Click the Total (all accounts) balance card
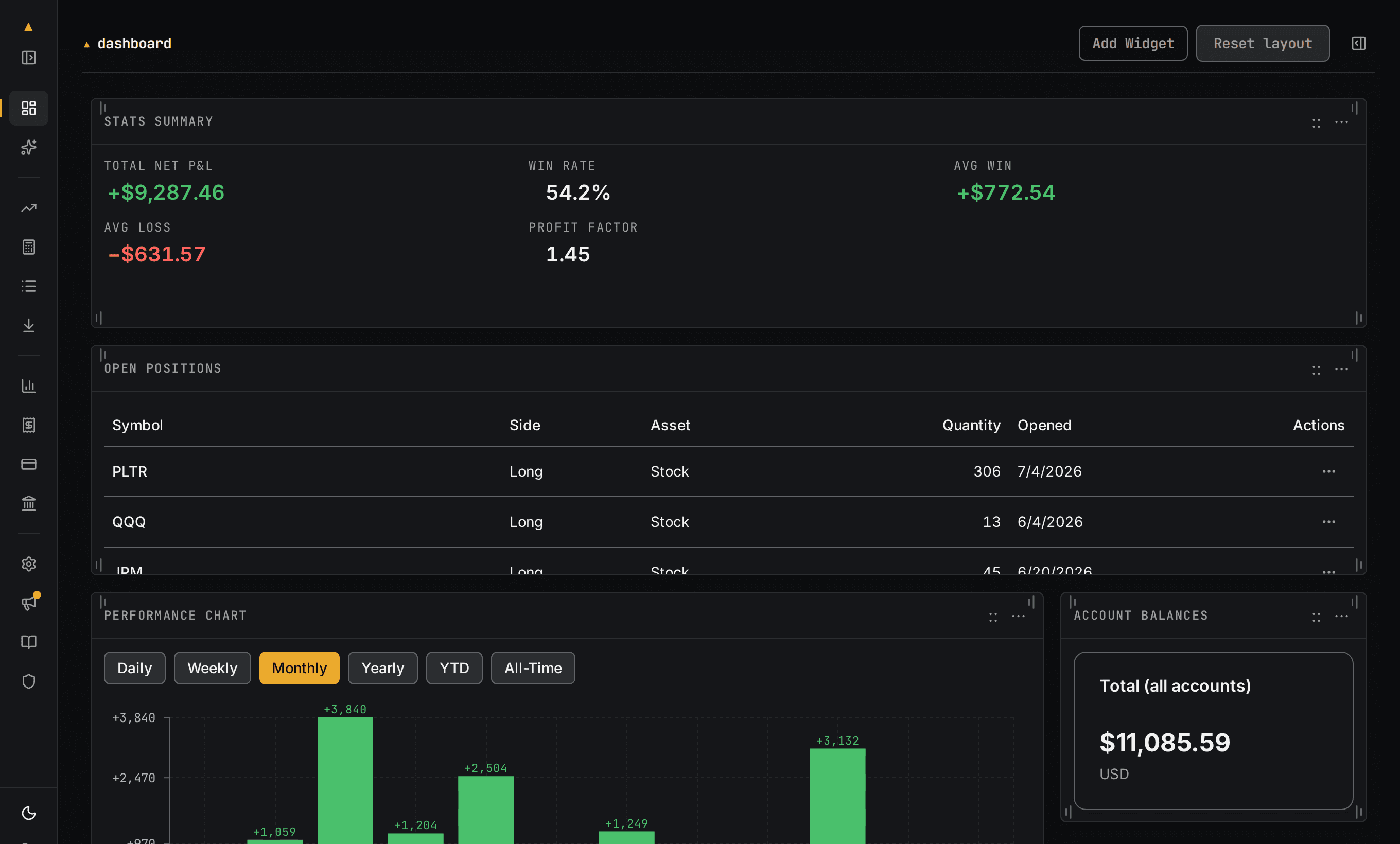 coord(1213,730)
